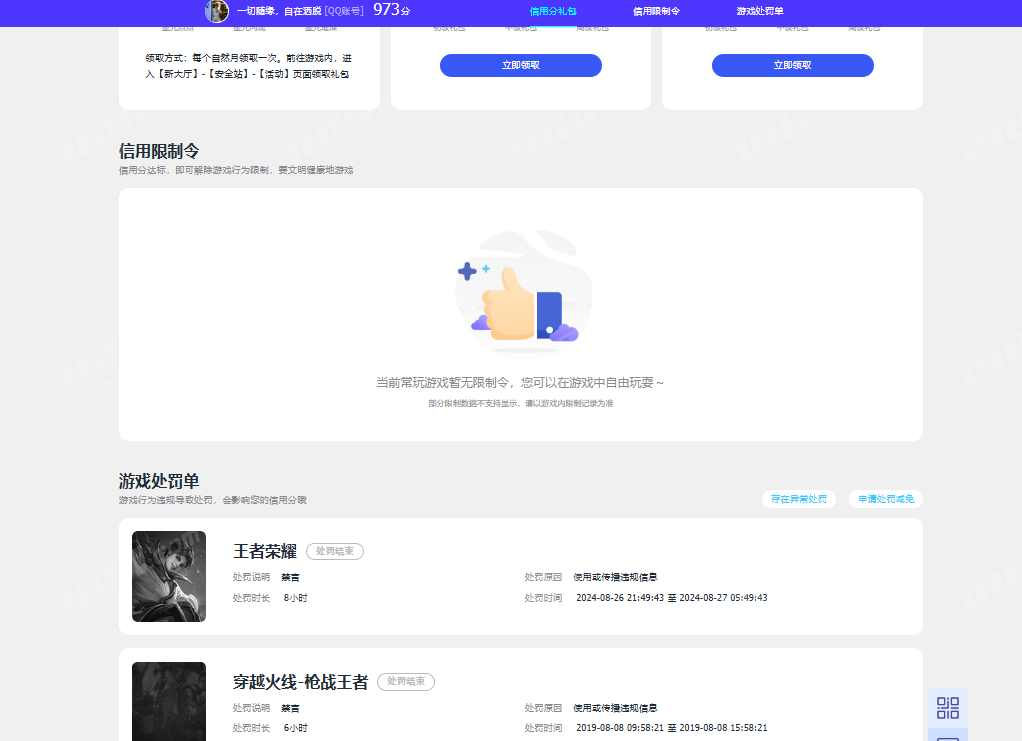
Task: Switch to the 信用限制令 tab
Action: (656, 11)
